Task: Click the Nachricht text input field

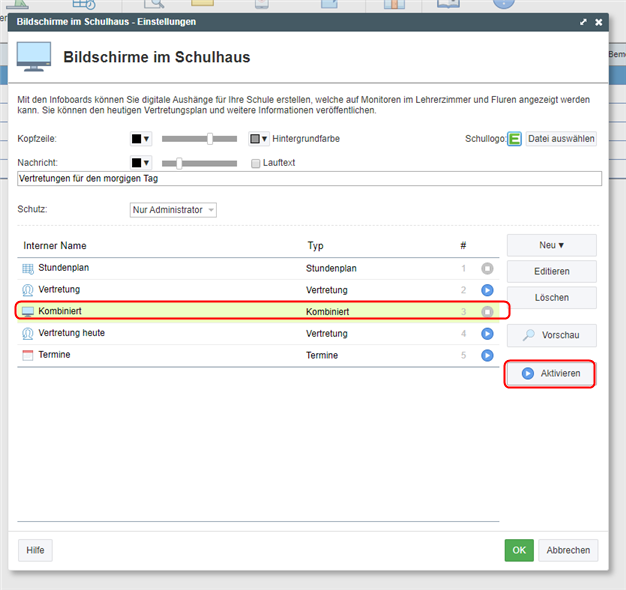Action: click(310, 179)
